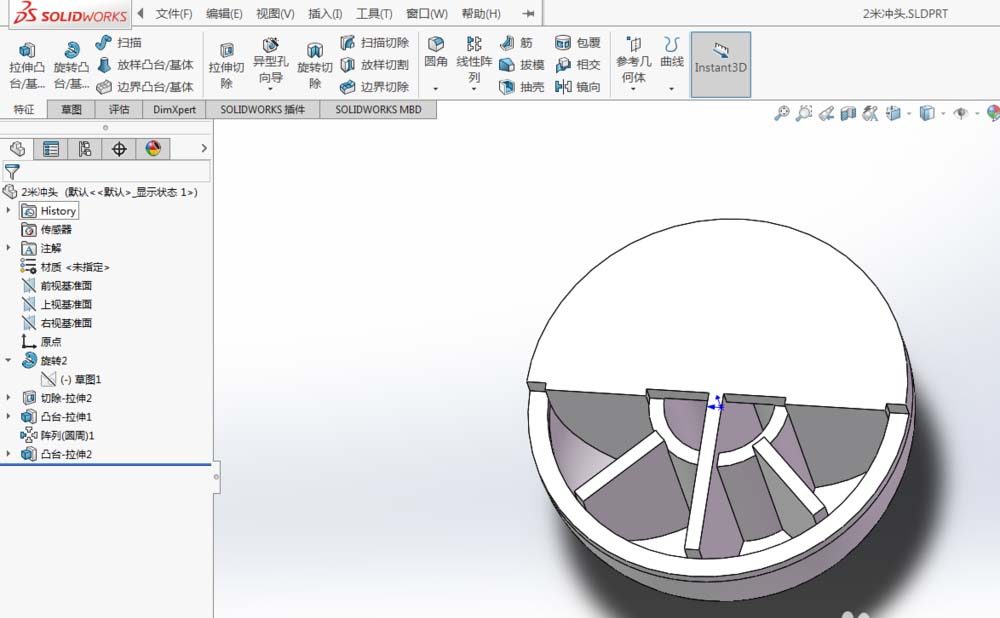The width and height of the screenshot is (1000, 618).
Task: Switch to the DimXpert tab
Action: (174, 110)
